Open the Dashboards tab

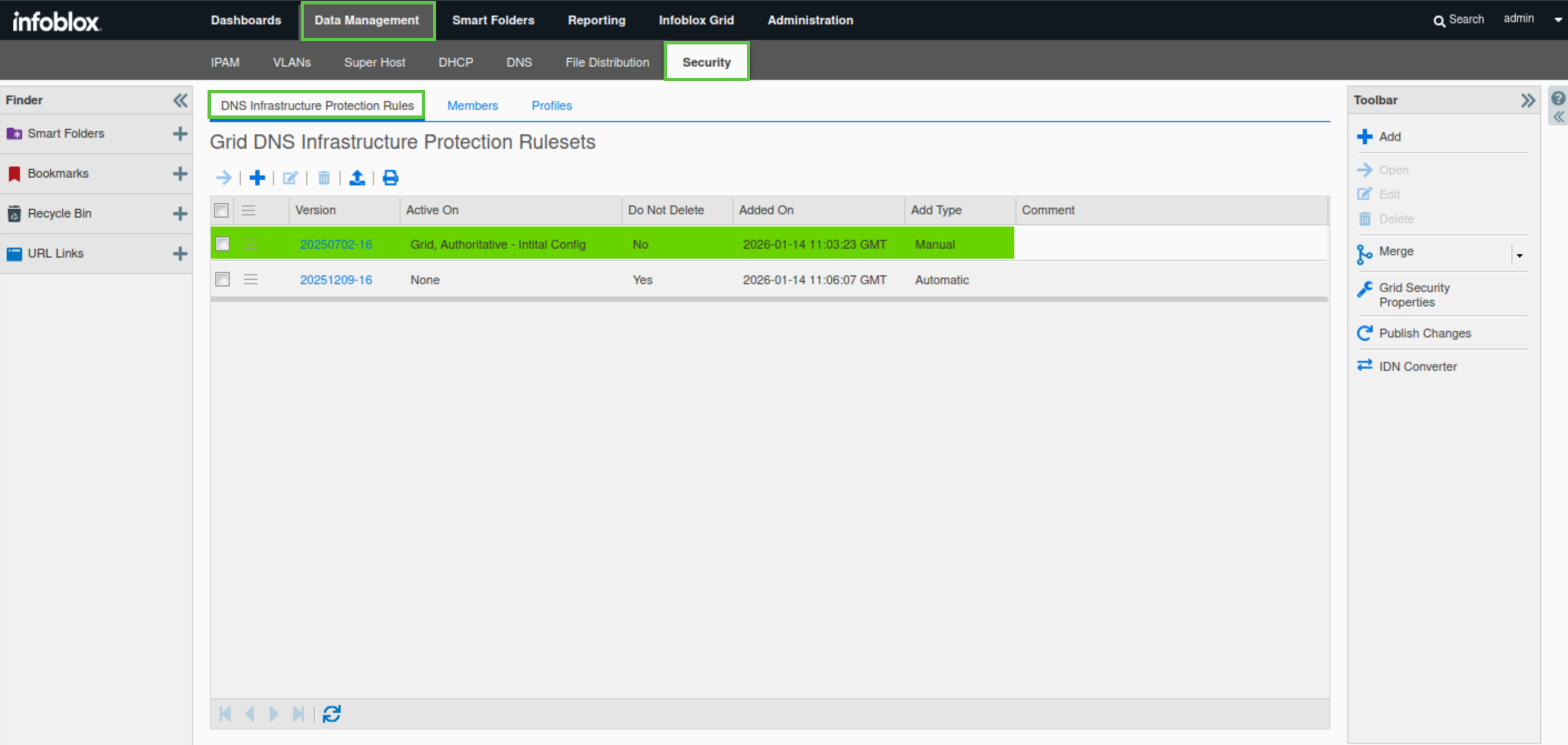[246, 20]
